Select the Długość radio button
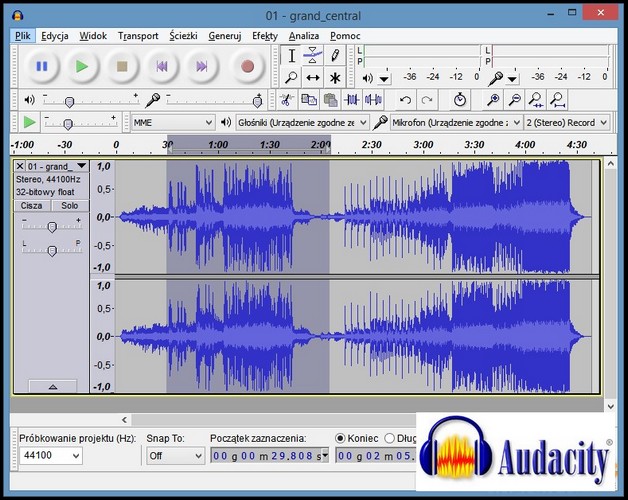This screenshot has height=500, width=628. pyautogui.click(x=389, y=438)
